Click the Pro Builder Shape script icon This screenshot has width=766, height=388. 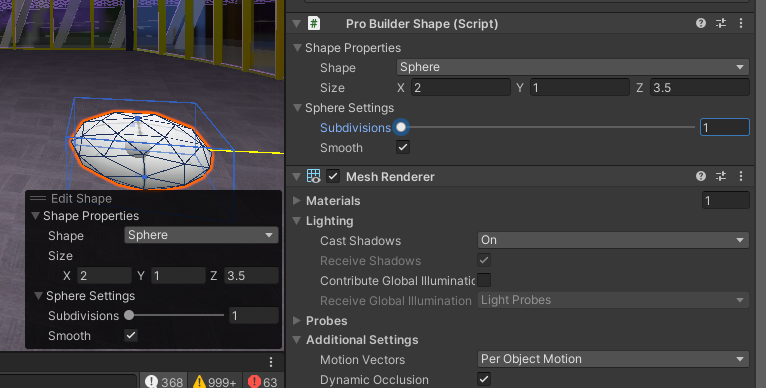(314, 23)
